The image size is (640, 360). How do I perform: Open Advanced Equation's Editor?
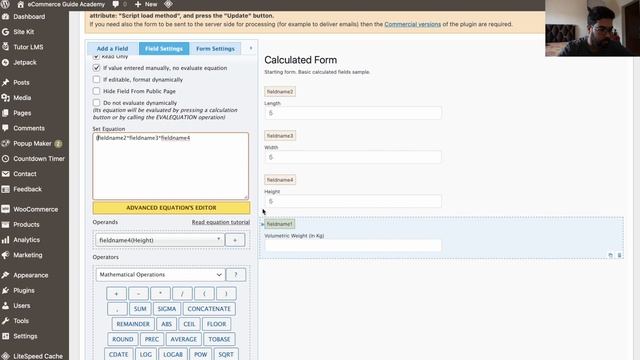coord(171,208)
